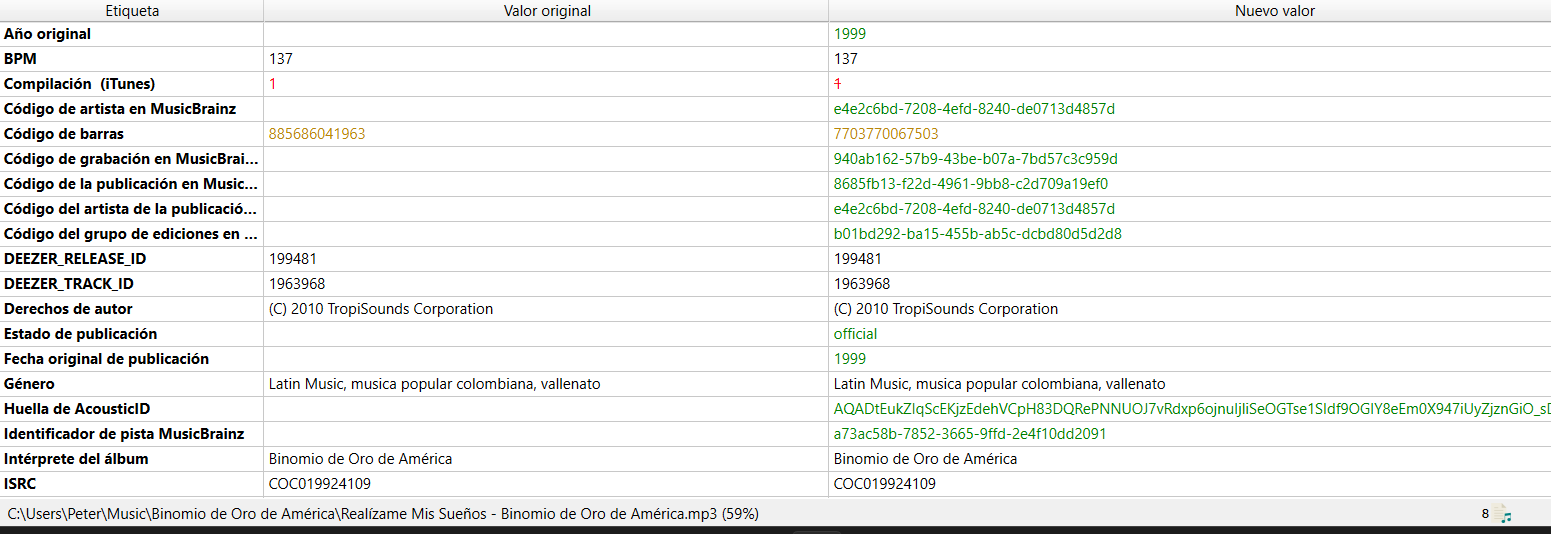1551x534 pixels.
Task: Select the Género tag label
Action: pyautogui.click(x=29, y=384)
